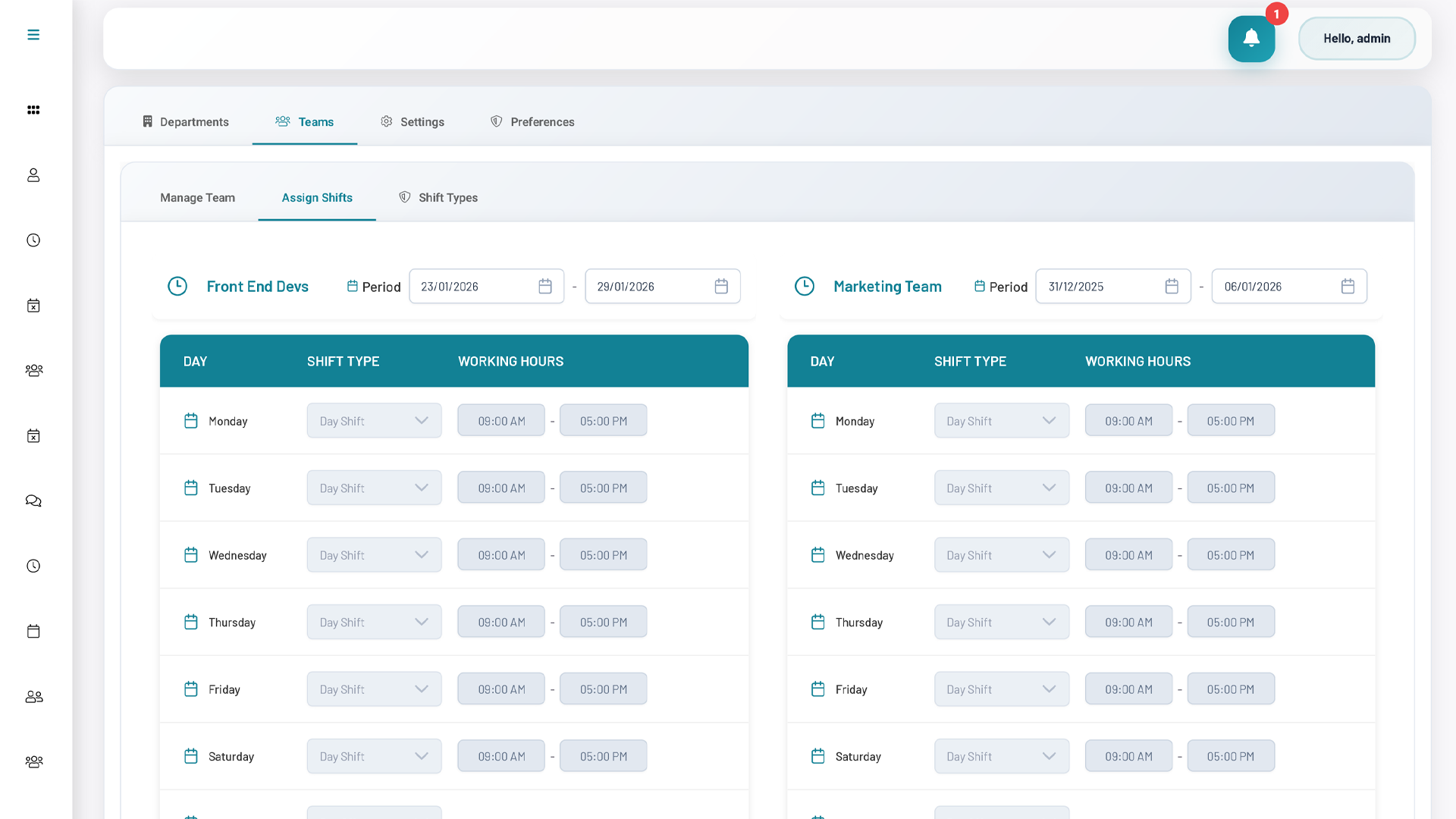The height and width of the screenshot is (819, 1456).
Task: Open the Preferences tab
Action: [532, 122]
